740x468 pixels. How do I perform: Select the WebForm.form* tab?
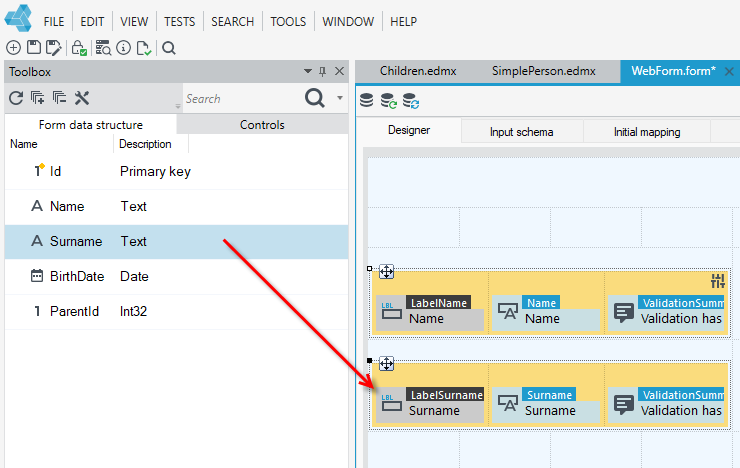(x=673, y=71)
